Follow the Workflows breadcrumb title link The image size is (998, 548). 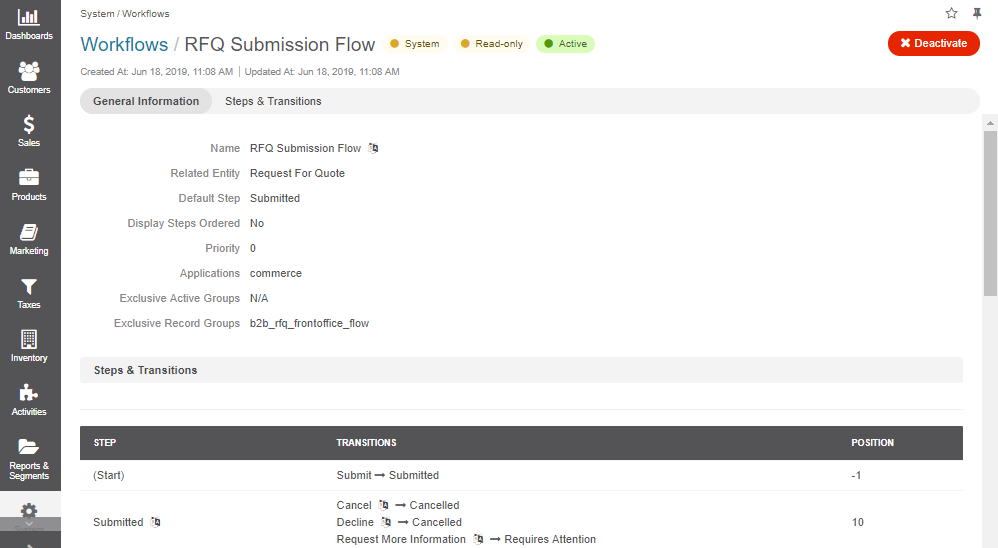(124, 45)
